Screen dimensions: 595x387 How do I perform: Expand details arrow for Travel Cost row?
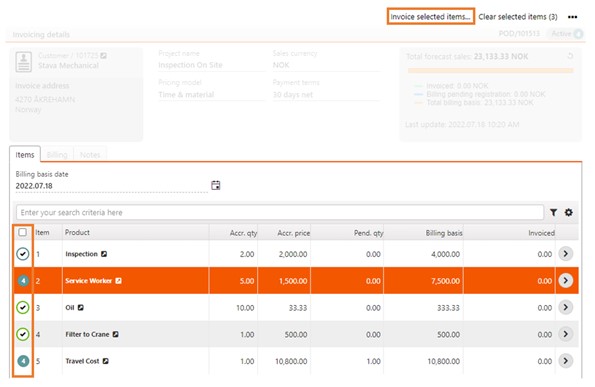tap(565, 360)
